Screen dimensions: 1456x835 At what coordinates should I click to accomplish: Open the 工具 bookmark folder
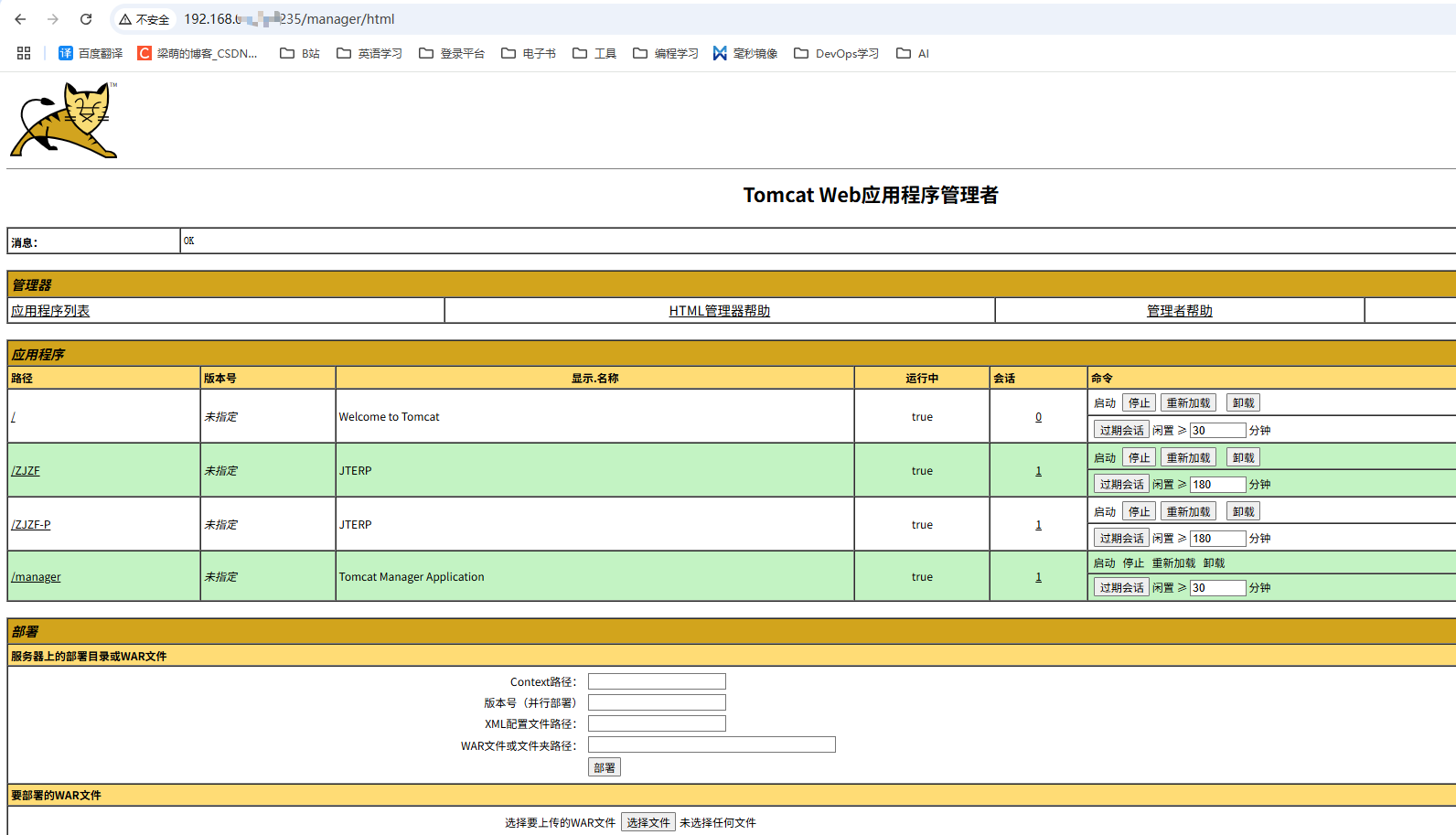(x=594, y=53)
